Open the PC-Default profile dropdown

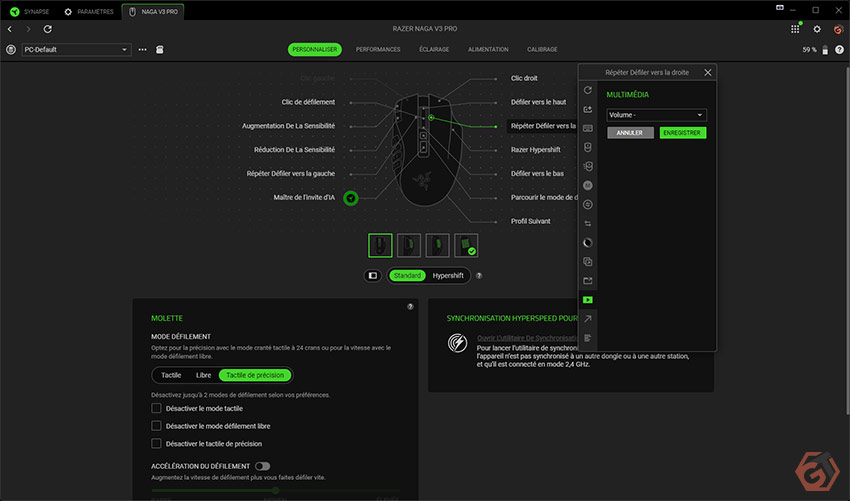point(76,49)
